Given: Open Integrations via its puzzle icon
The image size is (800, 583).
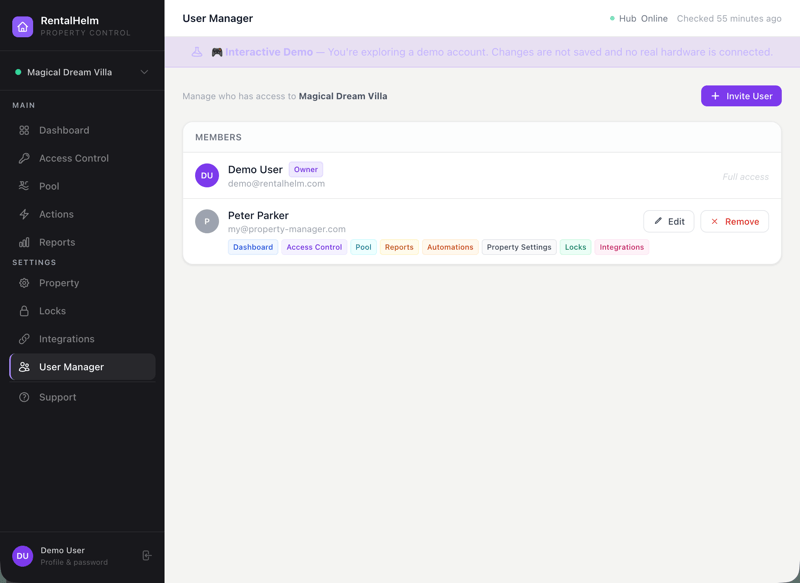Looking at the screenshot, I should 22,339.
